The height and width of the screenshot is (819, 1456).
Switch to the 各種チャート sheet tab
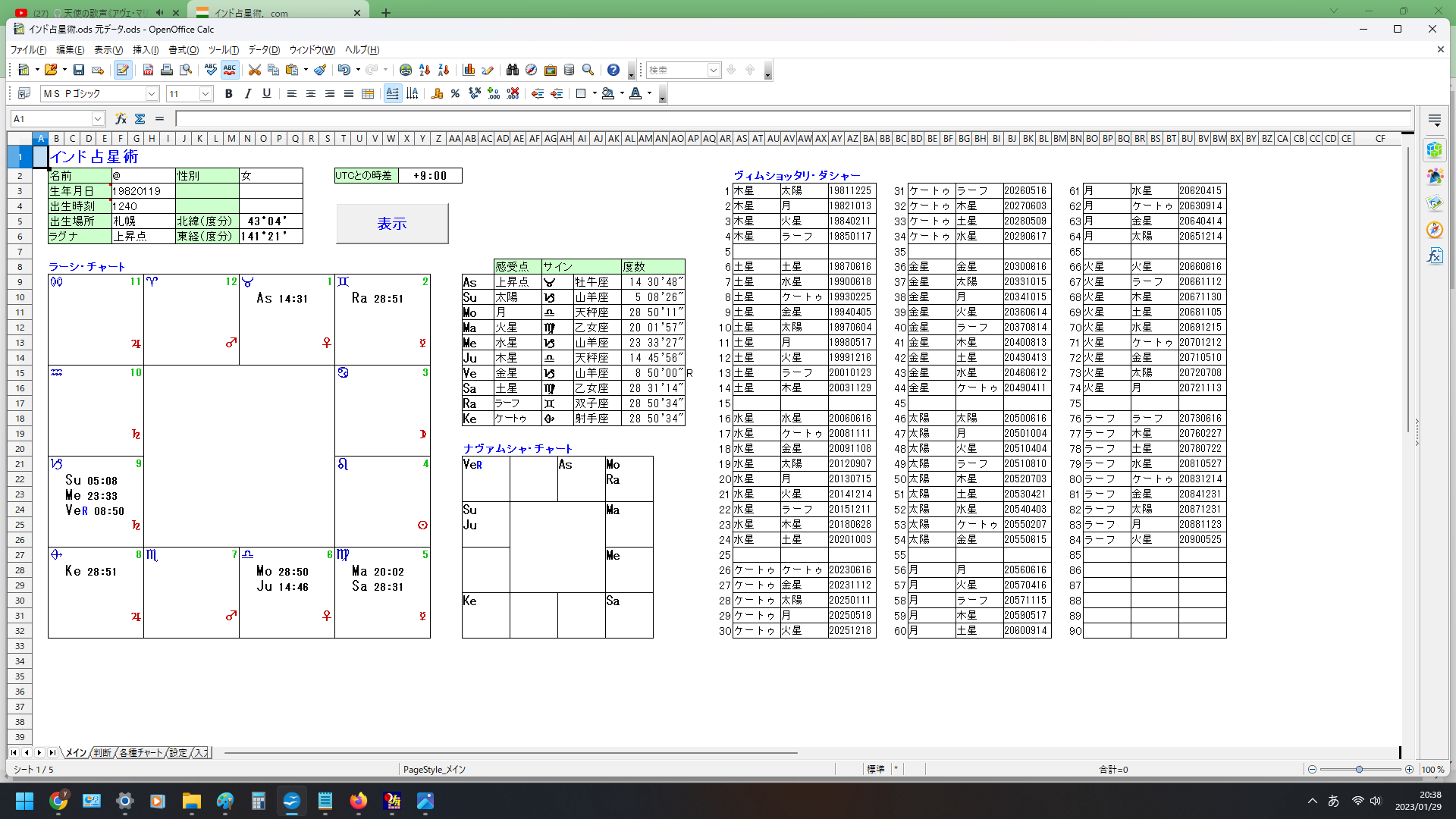pyautogui.click(x=140, y=753)
